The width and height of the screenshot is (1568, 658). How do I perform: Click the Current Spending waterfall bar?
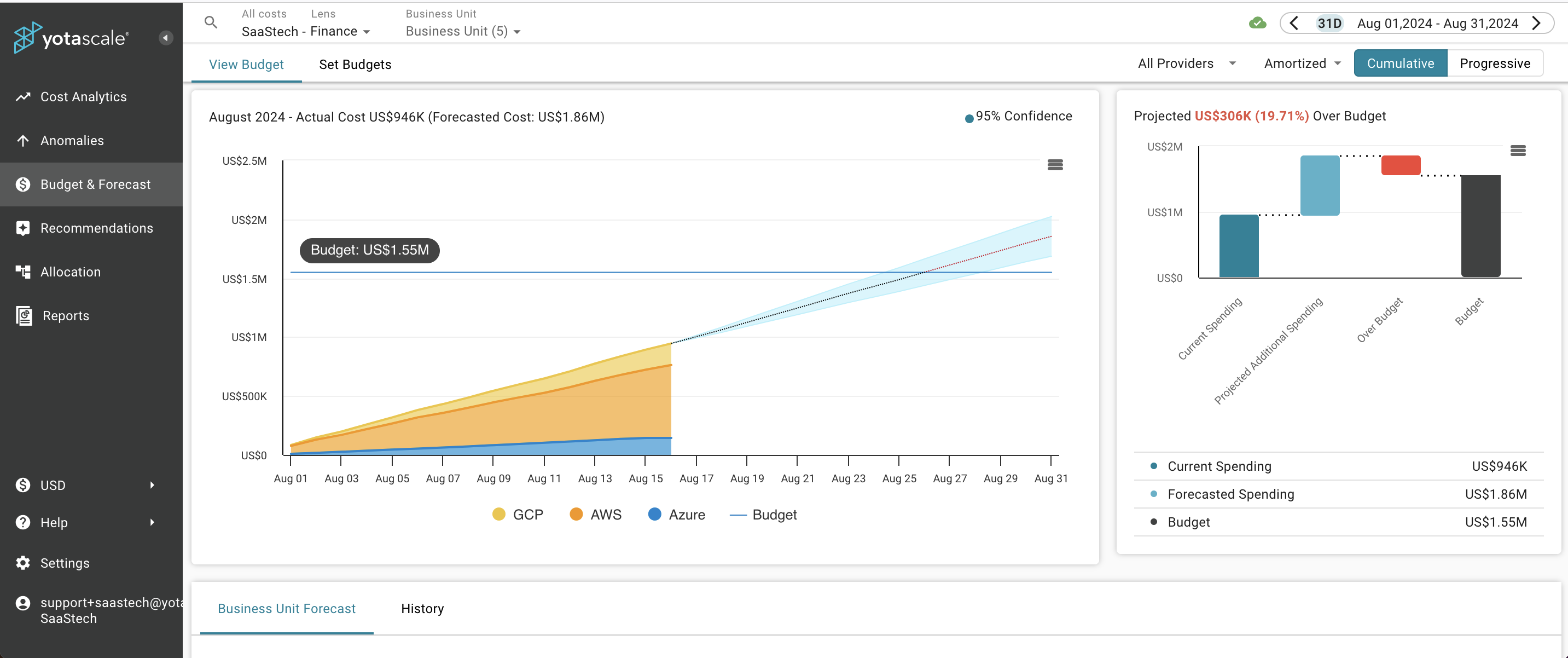pos(1239,246)
